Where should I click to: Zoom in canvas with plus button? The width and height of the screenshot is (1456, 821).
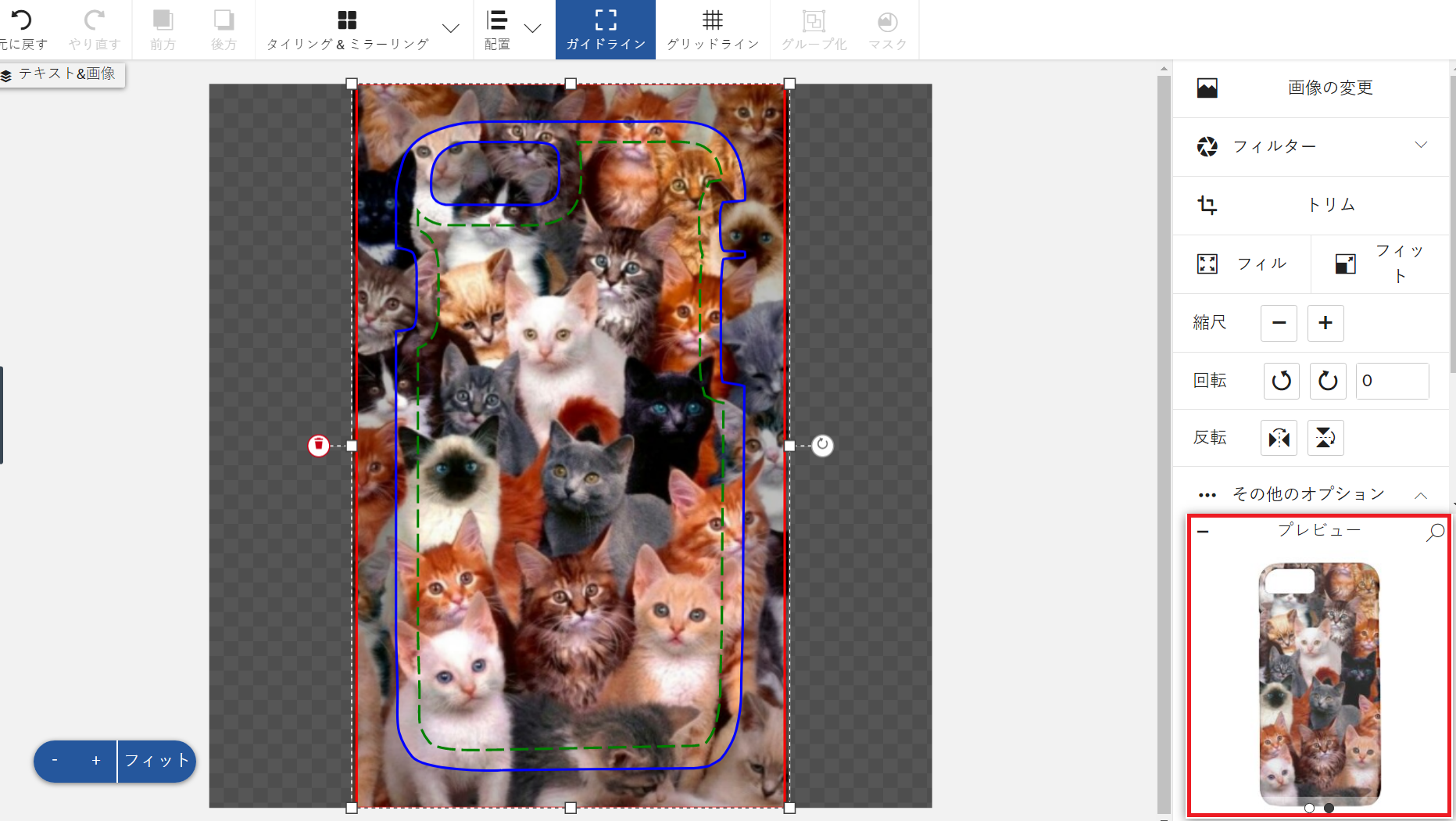[96, 761]
